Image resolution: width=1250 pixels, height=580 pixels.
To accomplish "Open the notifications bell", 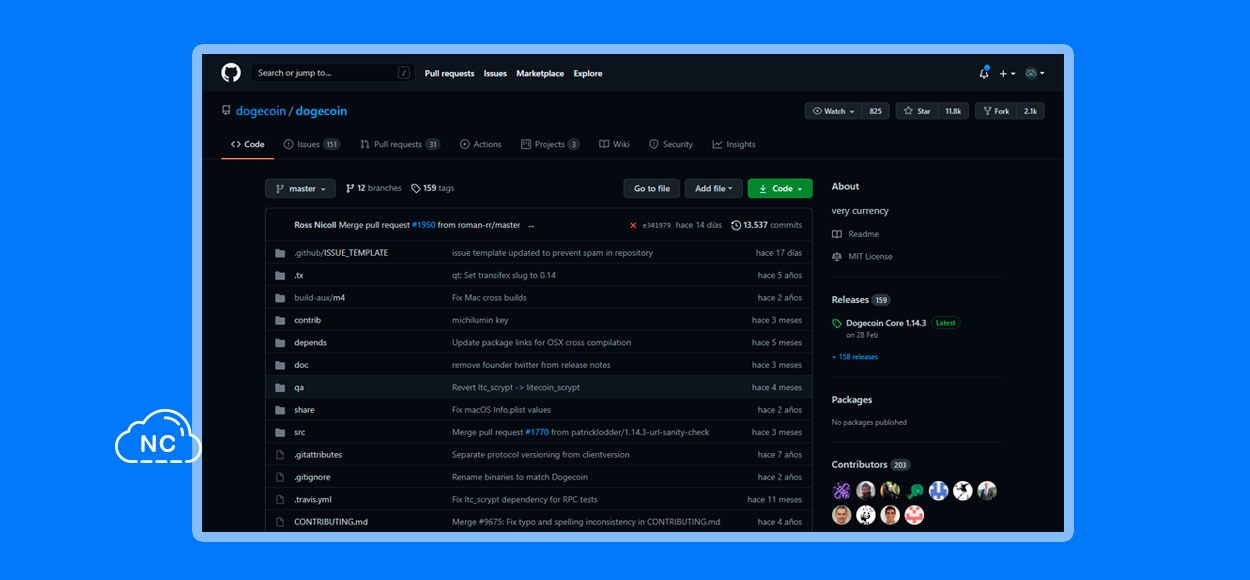I will 984,73.
